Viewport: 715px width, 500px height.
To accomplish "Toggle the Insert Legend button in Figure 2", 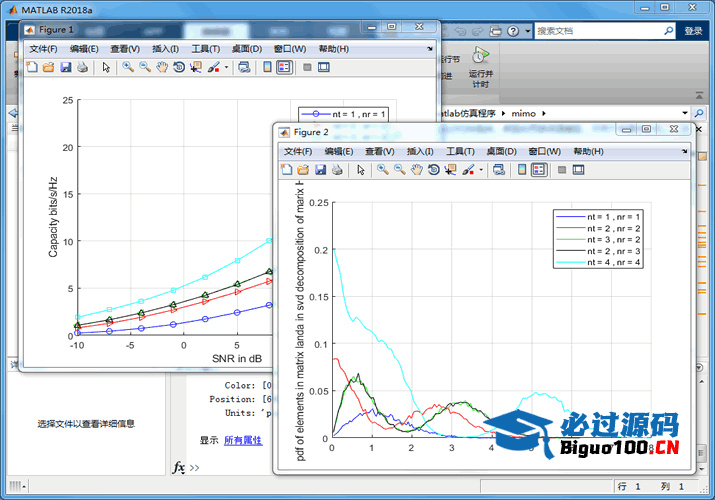I will pyautogui.click(x=539, y=170).
